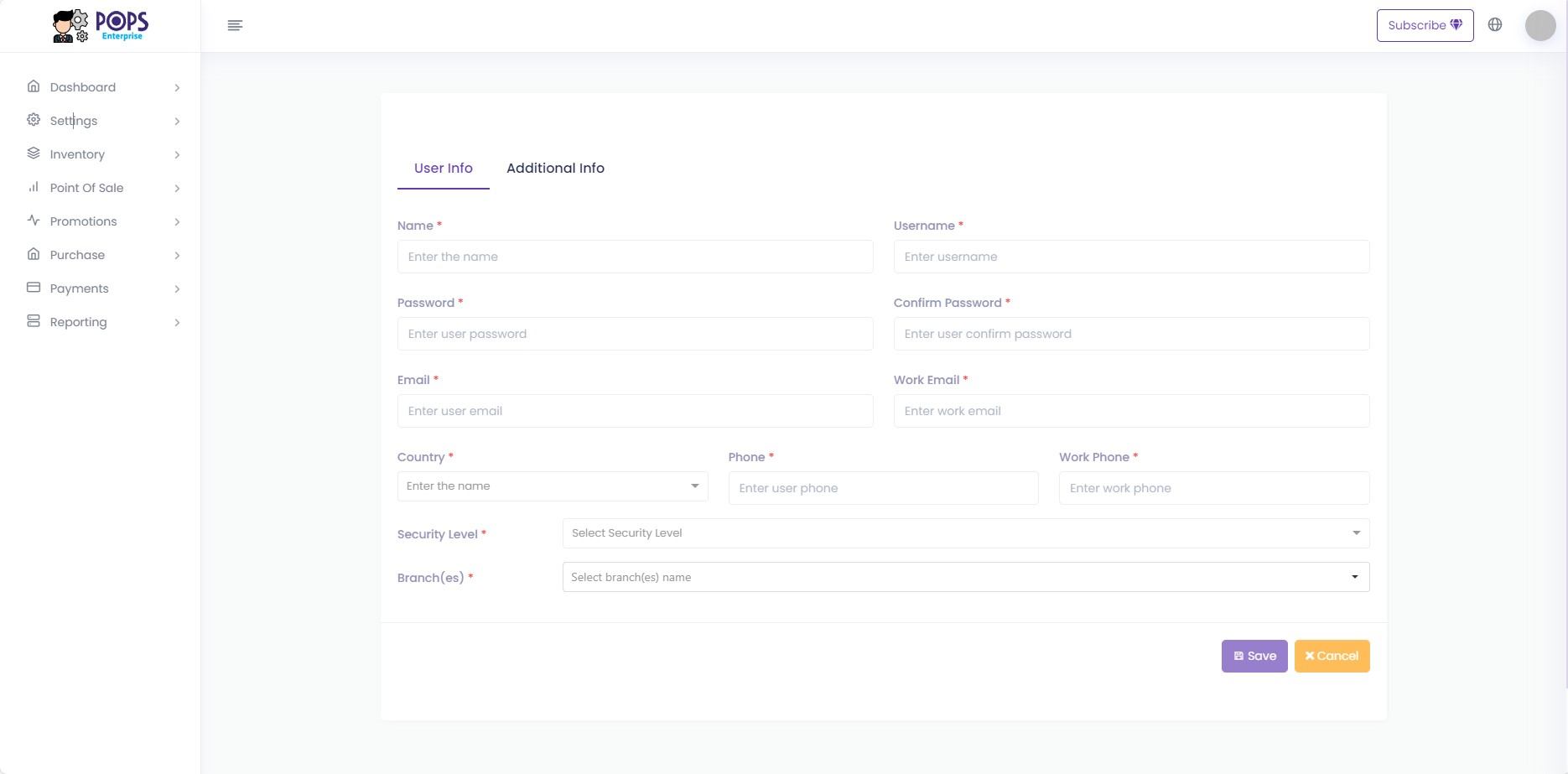The image size is (1568, 774).
Task: Click the Promotions icon in sidebar
Action: (x=33, y=221)
